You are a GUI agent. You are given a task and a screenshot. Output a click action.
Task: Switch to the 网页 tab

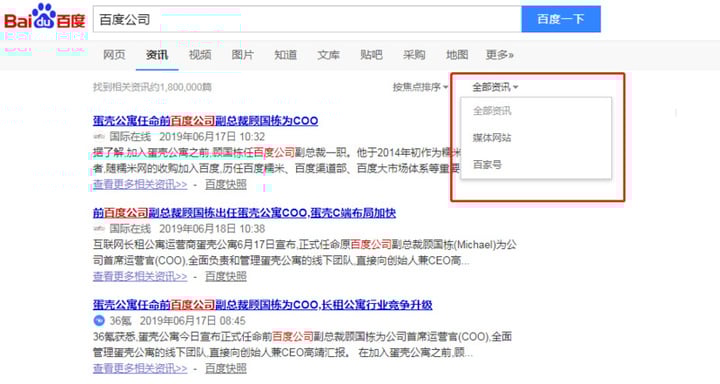(114, 55)
